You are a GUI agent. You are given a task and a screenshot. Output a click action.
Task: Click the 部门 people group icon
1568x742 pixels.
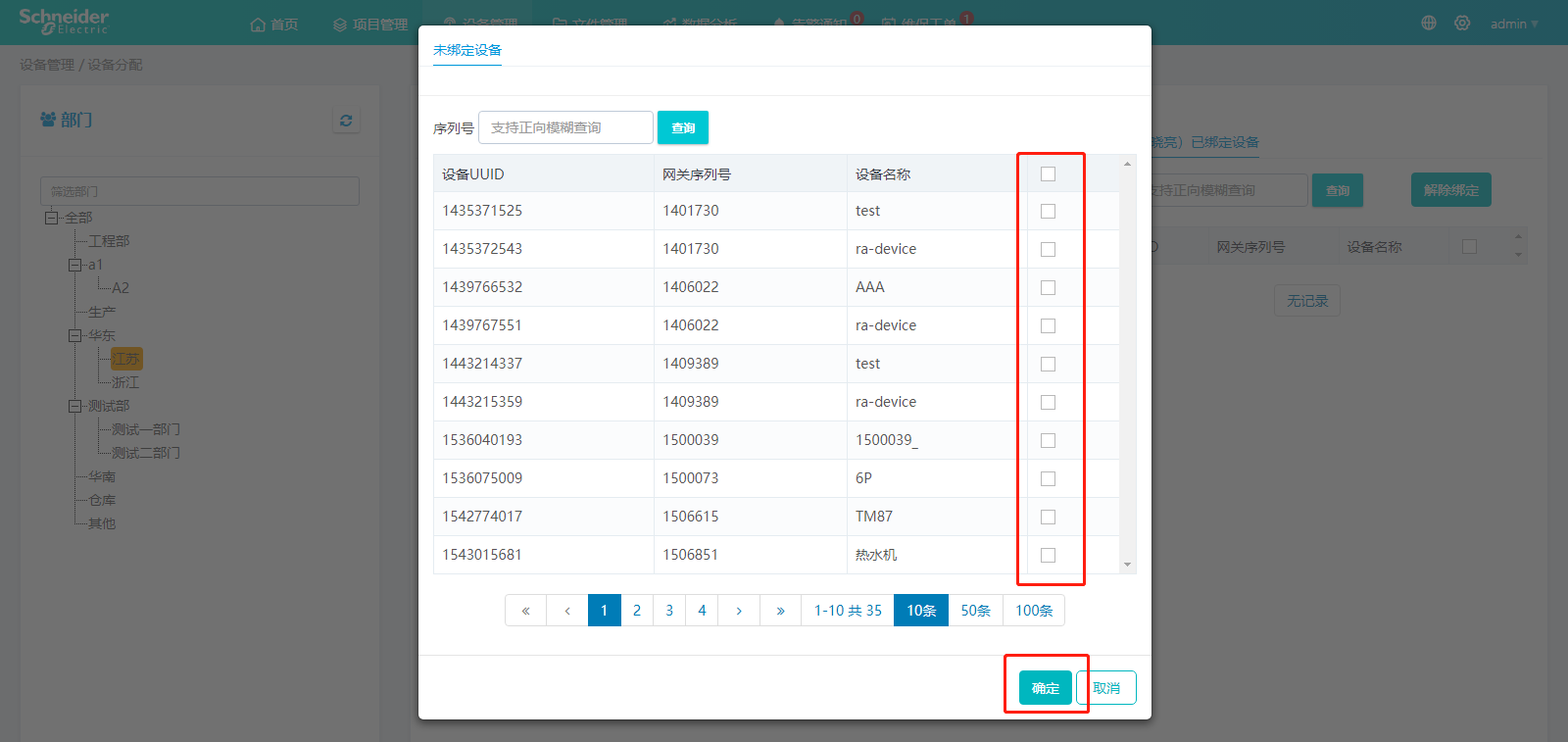click(48, 120)
